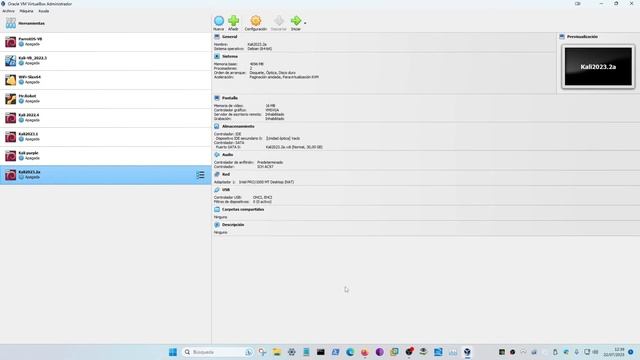Screen dimensions: 640x360
Task: Click the Puerto SATA 0 Kali2023.2a.vdi disk entry
Action: 294,147
